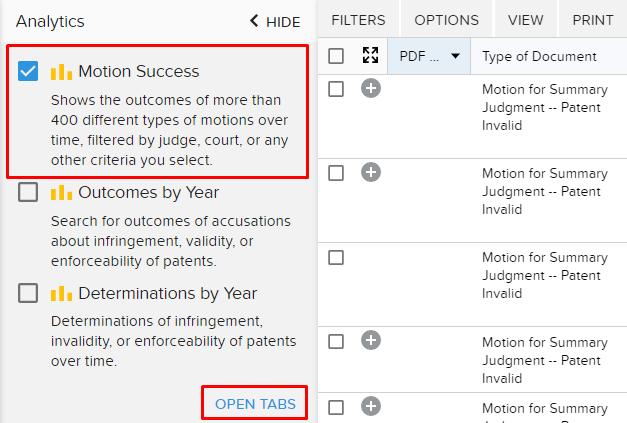Click the plus icon on first document row
This screenshot has height=423, width=627.
click(371, 88)
